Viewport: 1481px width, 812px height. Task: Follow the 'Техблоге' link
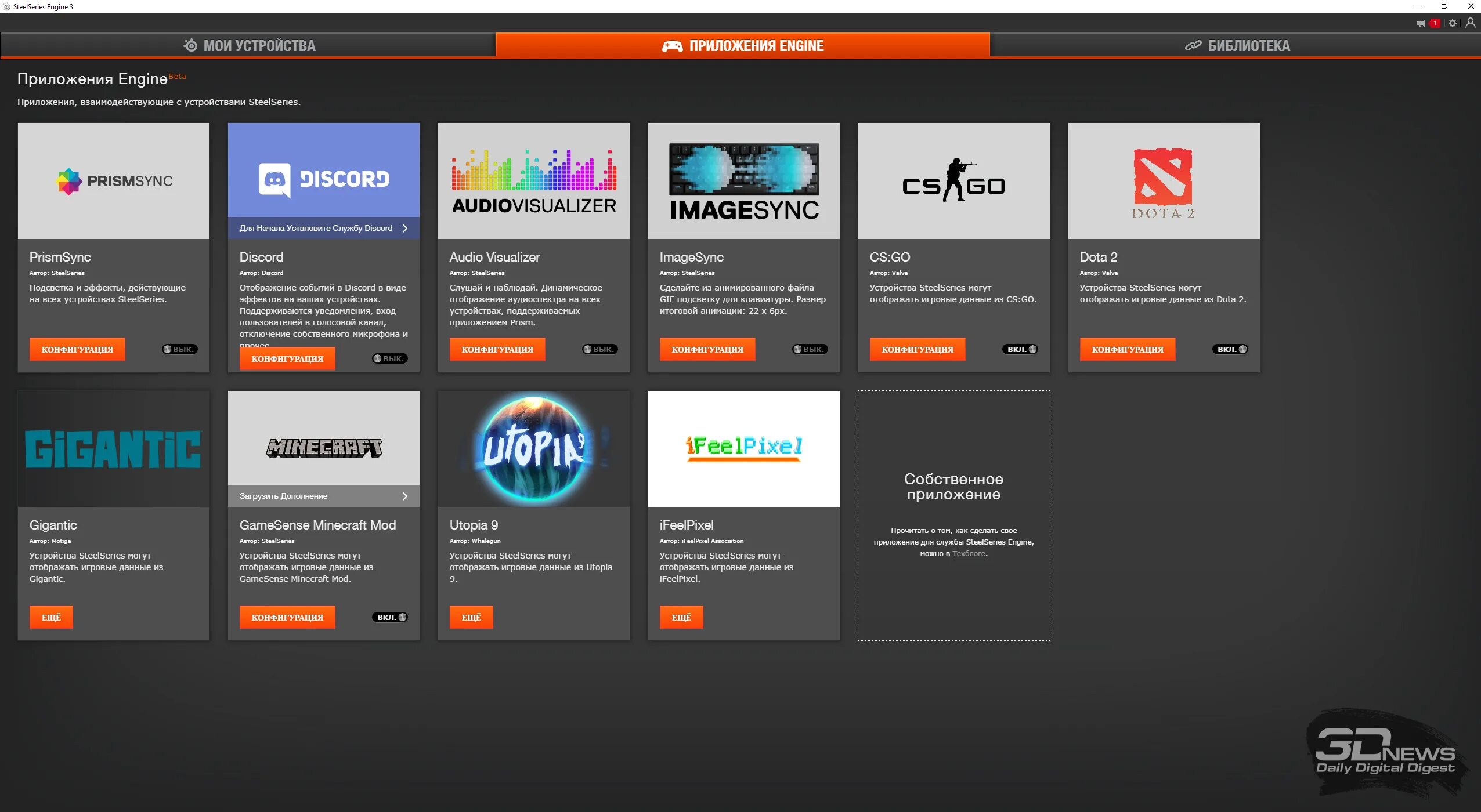point(968,554)
